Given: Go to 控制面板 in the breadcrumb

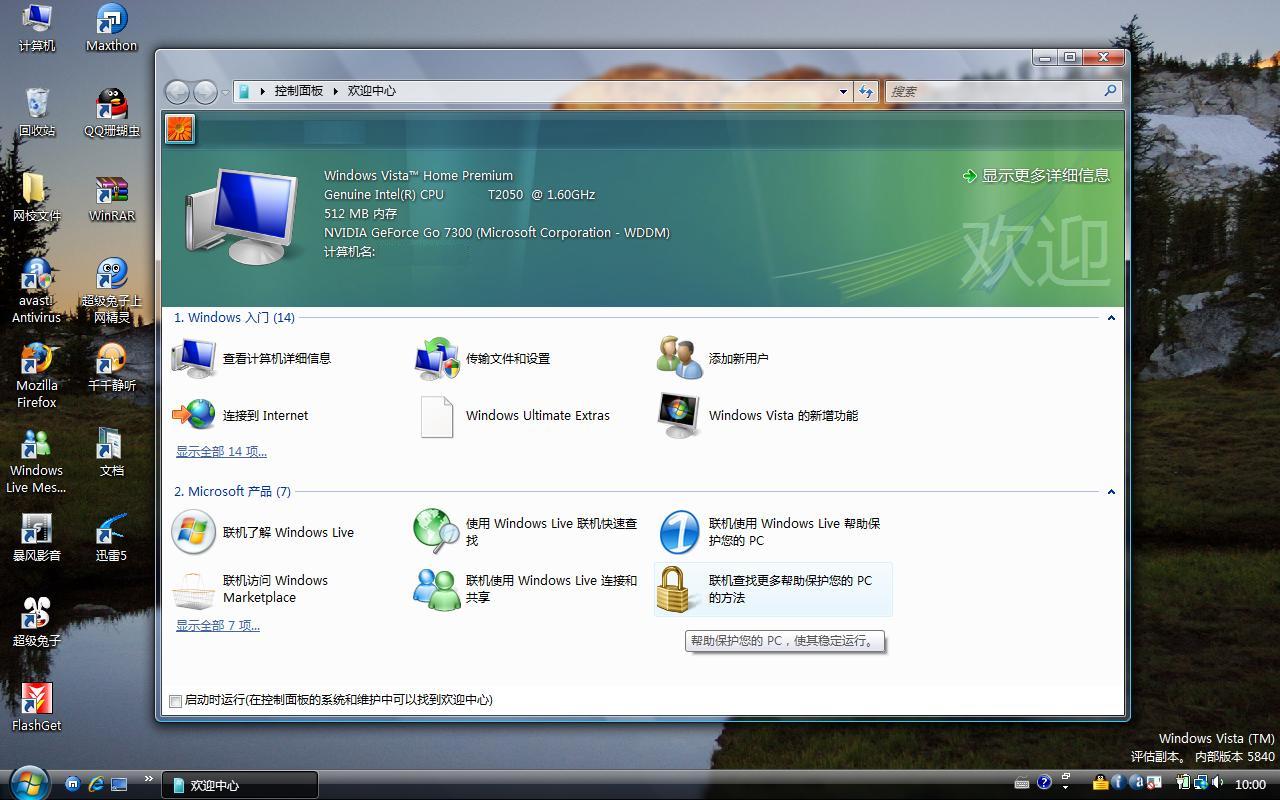Looking at the screenshot, I should pyautogui.click(x=299, y=91).
